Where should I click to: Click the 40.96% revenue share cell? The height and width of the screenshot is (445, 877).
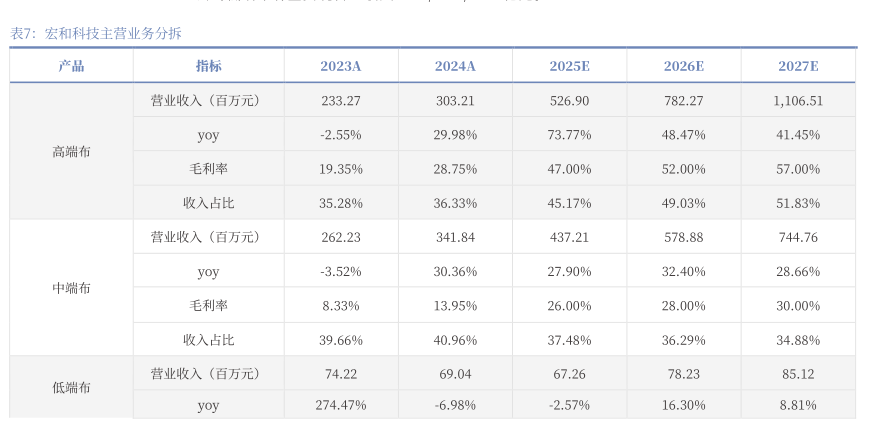pyautogui.click(x=455, y=339)
